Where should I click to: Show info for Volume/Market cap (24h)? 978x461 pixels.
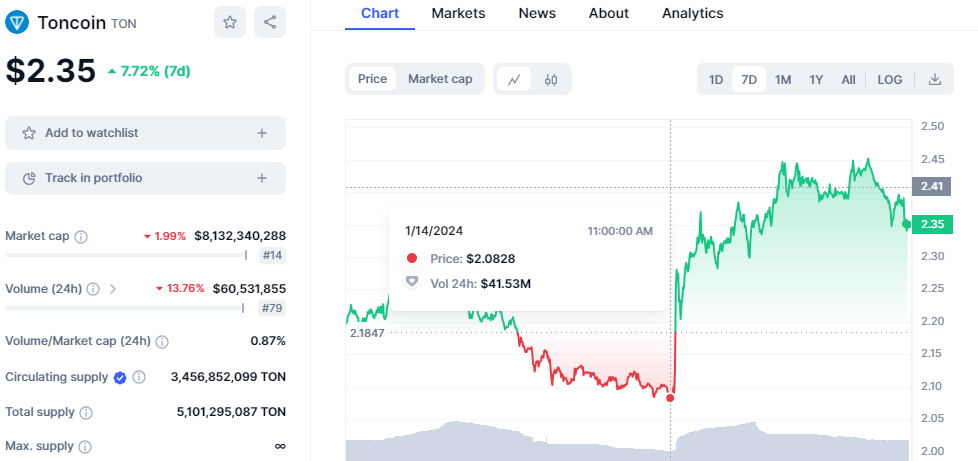pyautogui.click(x=162, y=342)
